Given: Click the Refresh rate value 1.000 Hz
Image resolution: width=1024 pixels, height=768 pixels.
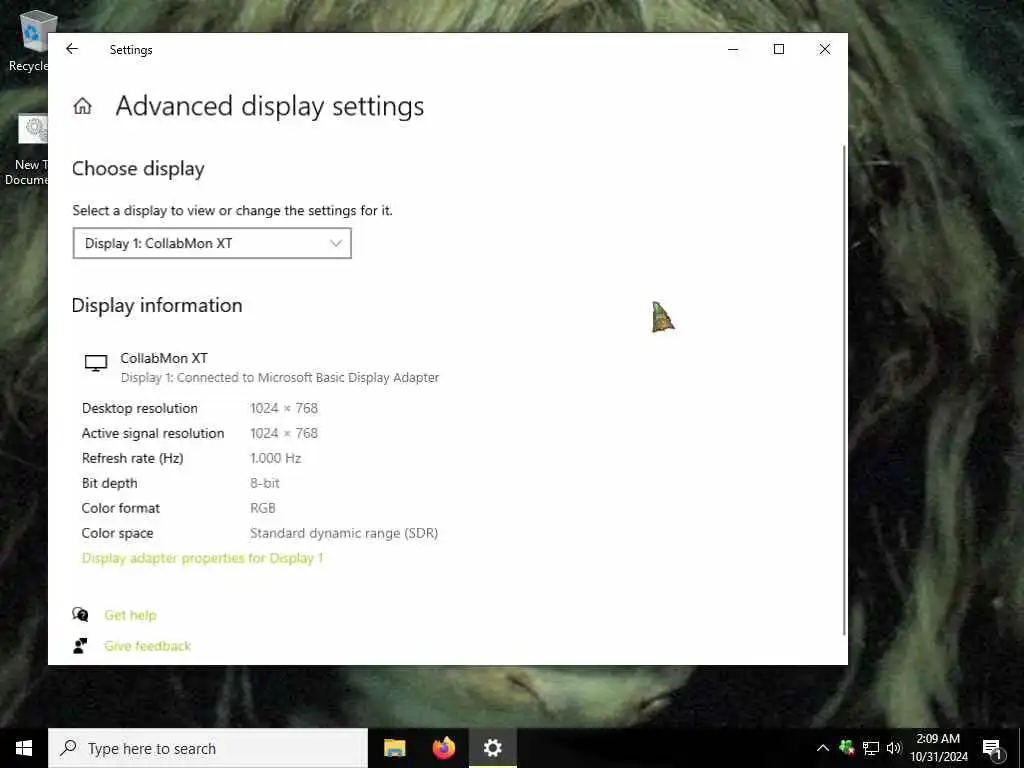Looking at the screenshot, I should 276,458.
